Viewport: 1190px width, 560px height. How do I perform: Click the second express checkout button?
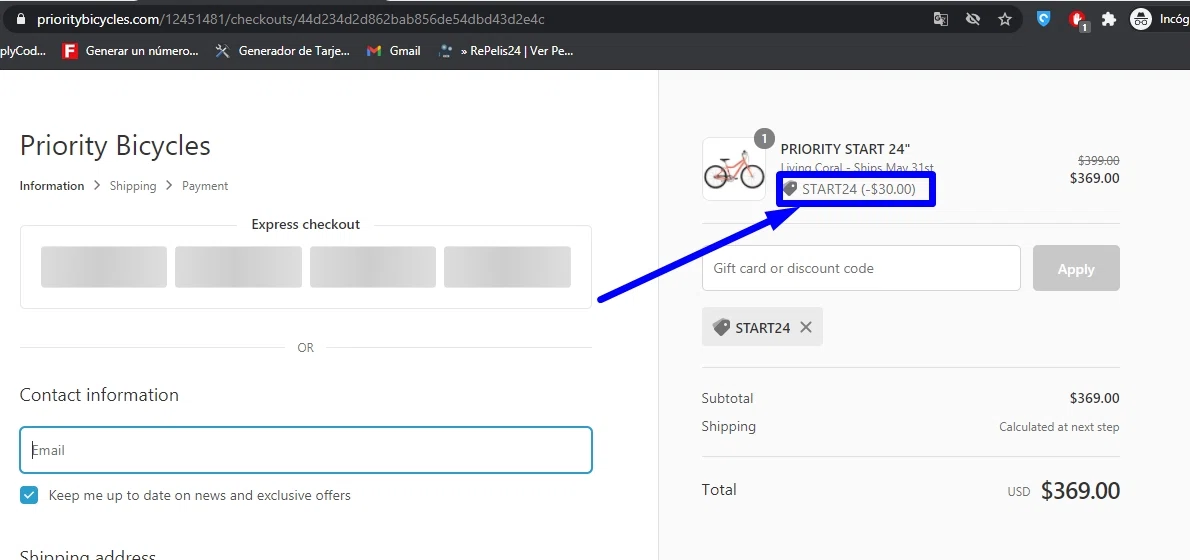(x=238, y=267)
